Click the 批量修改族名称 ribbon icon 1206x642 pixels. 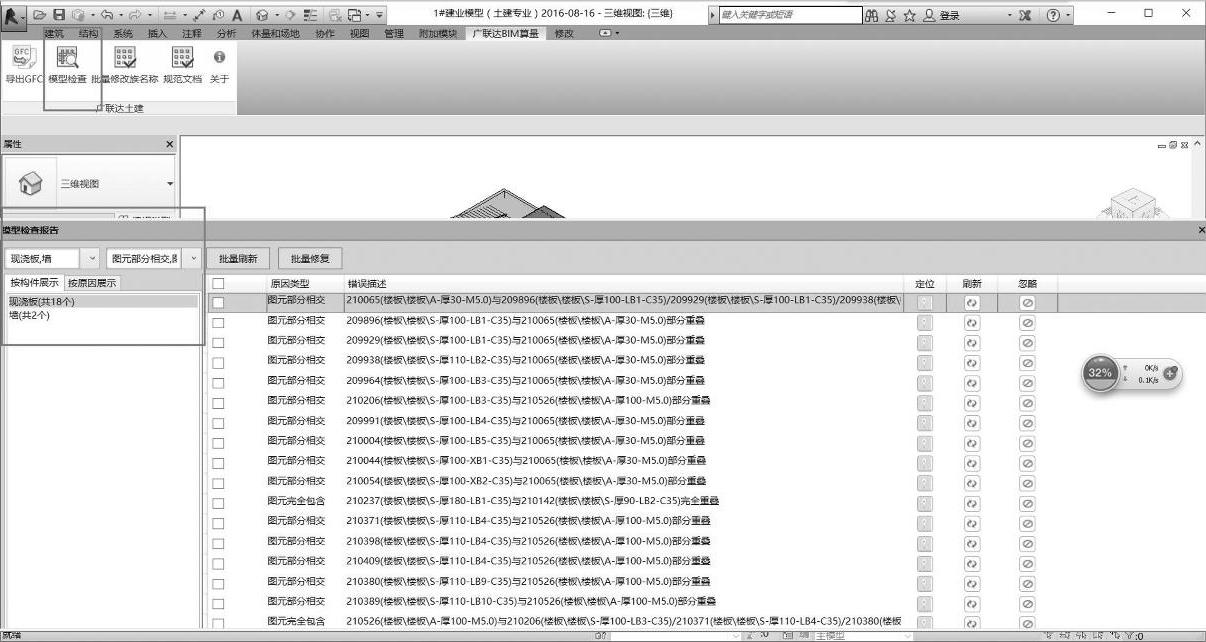[125, 60]
